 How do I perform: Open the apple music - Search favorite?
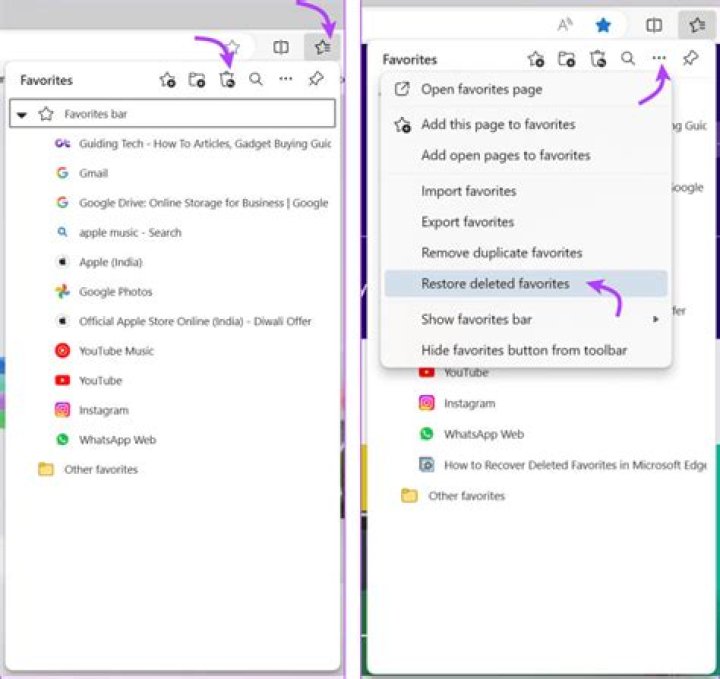pyautogui.click(x=130, y=233)
